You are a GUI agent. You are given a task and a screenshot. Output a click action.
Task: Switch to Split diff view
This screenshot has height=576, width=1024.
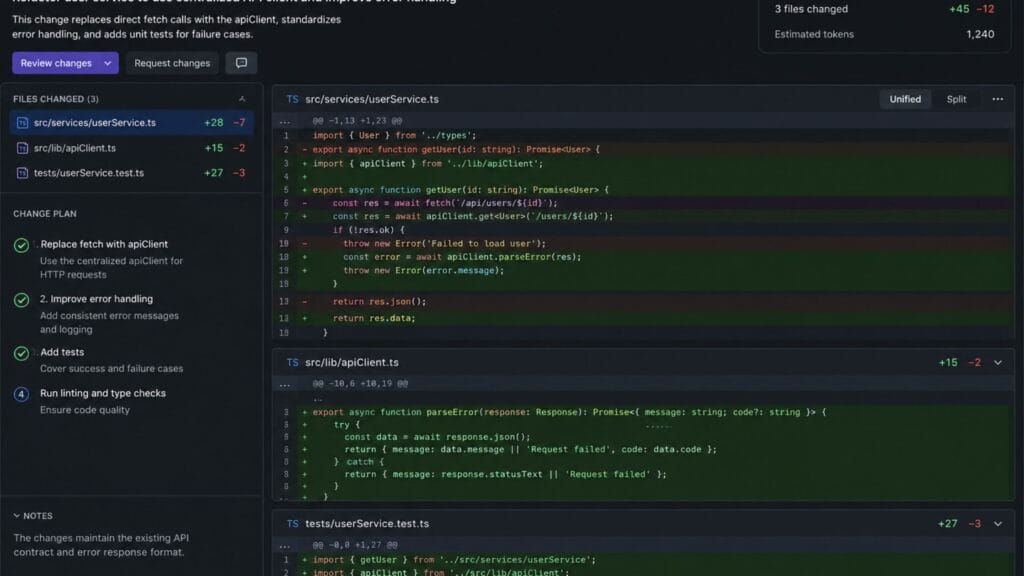tap(956, 99)
